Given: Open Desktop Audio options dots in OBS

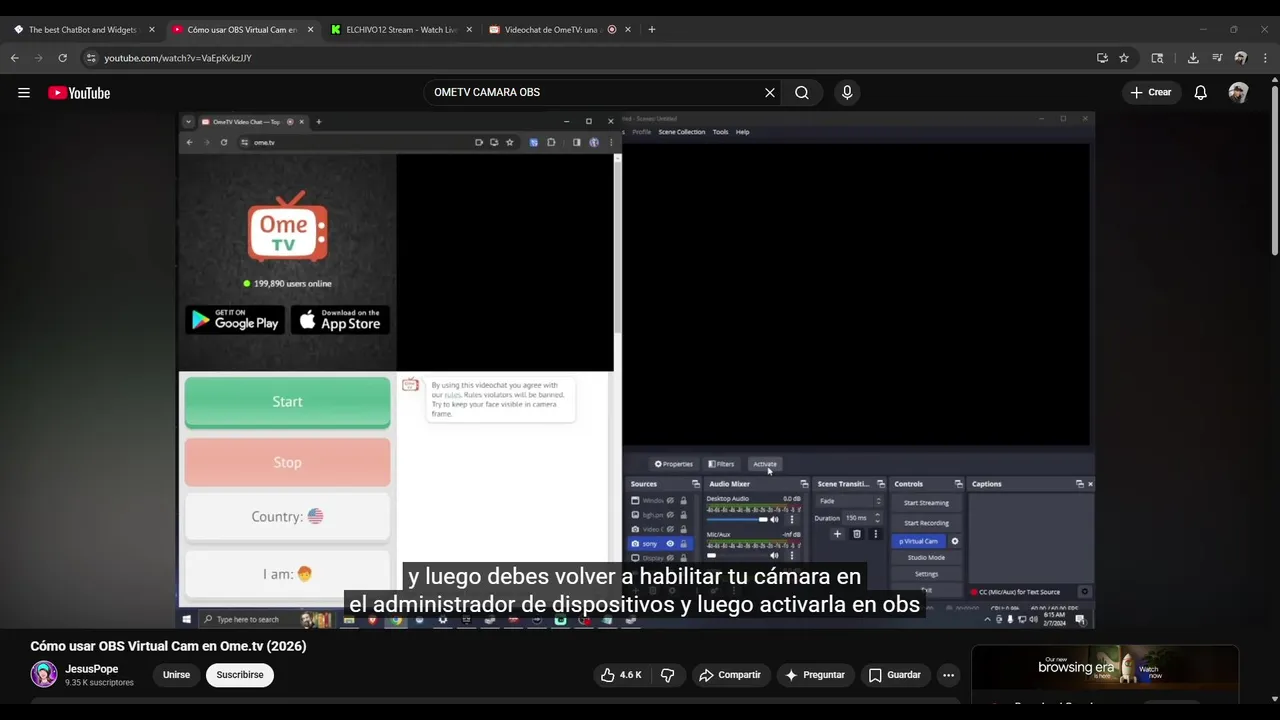Looking at the screenshot, I should (x=792, y=519).
